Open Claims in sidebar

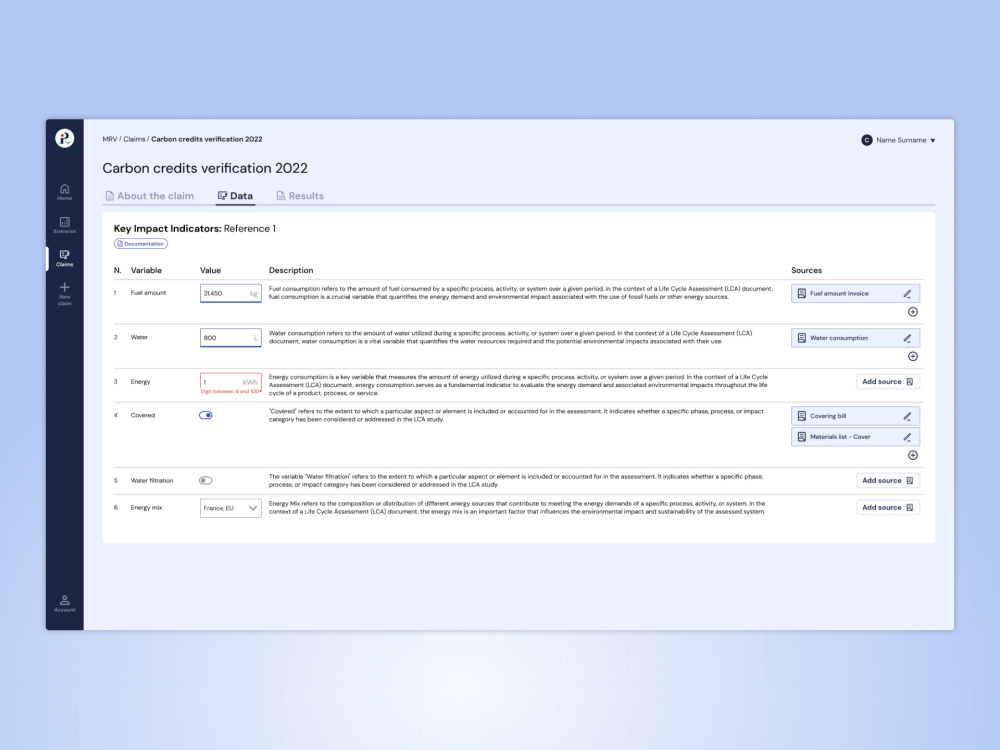64,258
